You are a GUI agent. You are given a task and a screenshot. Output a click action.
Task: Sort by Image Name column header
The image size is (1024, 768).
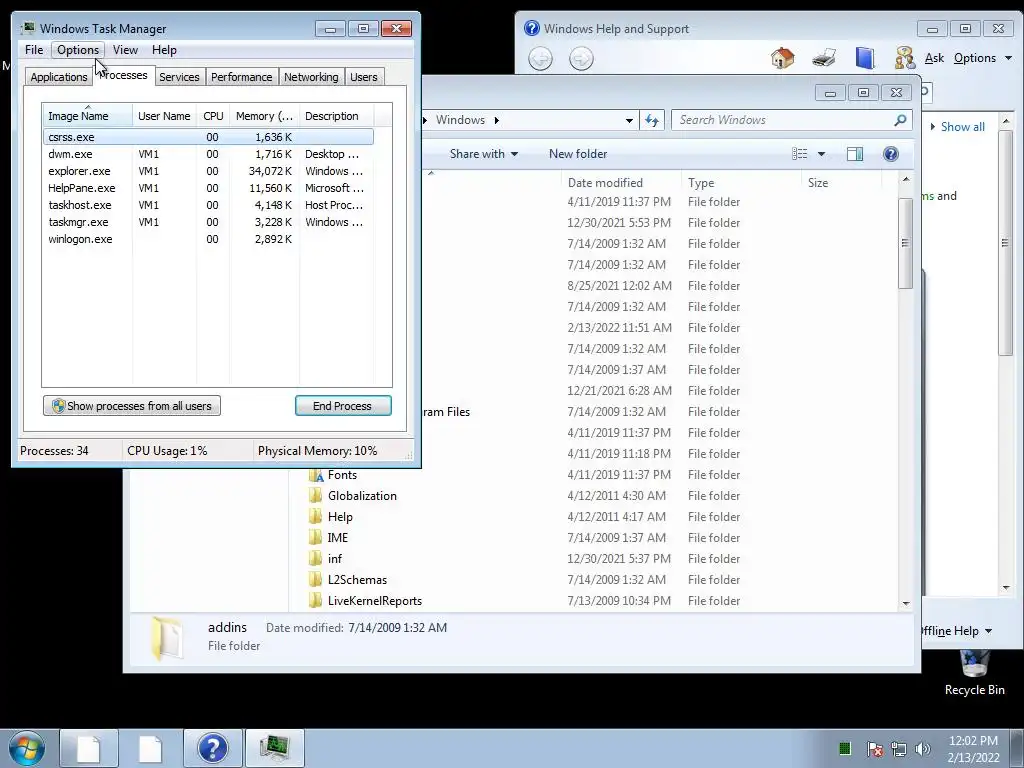click(88, 116)
